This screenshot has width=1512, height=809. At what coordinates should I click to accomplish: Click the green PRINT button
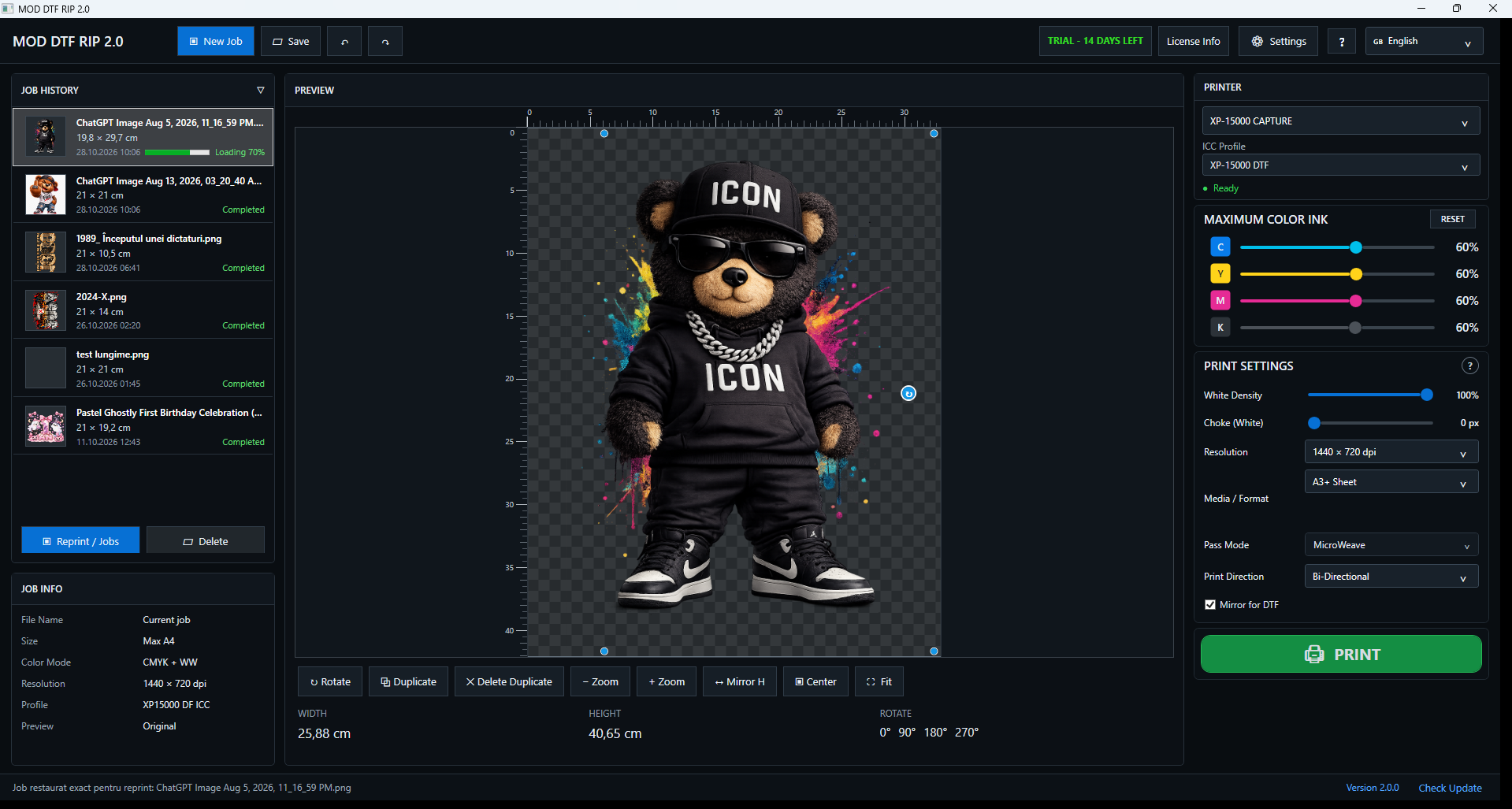1341,654
